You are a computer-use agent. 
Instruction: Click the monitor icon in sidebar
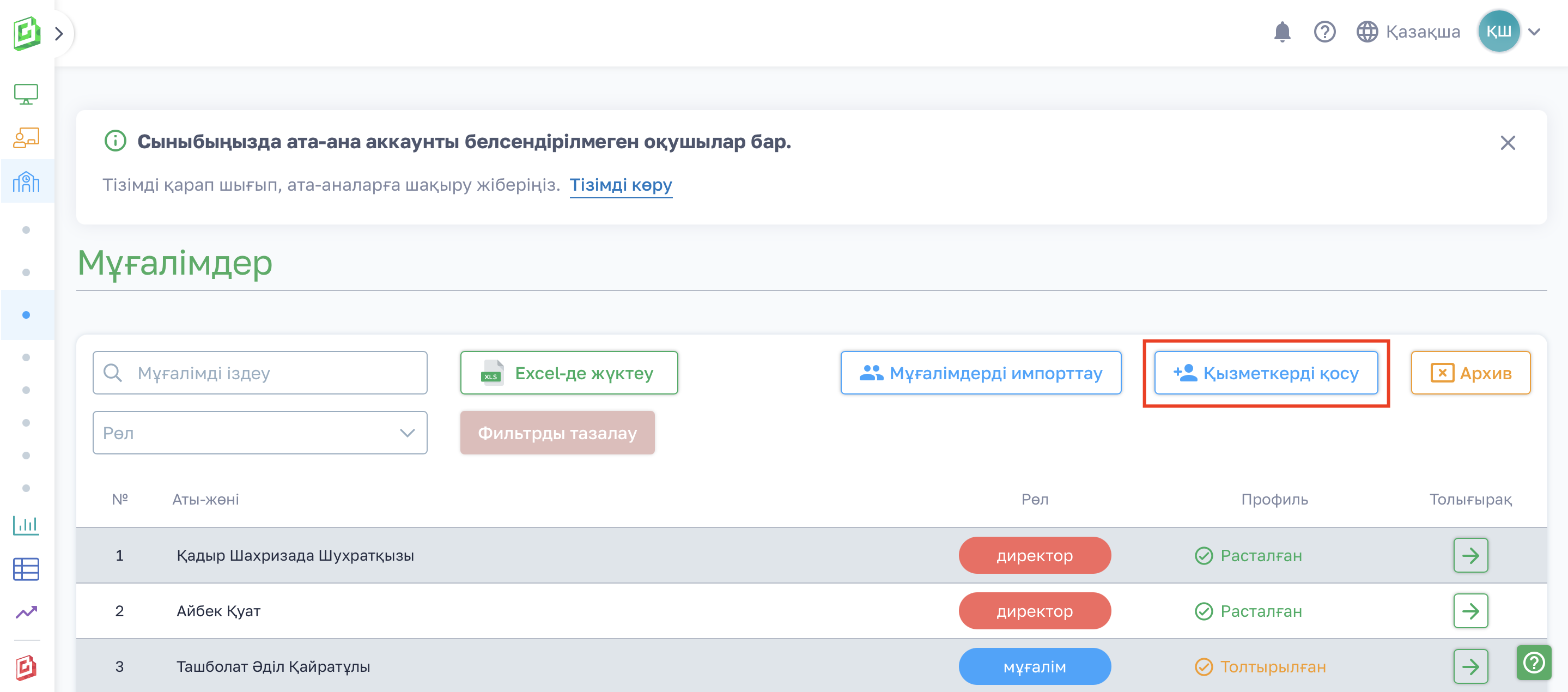click(26, 94)
